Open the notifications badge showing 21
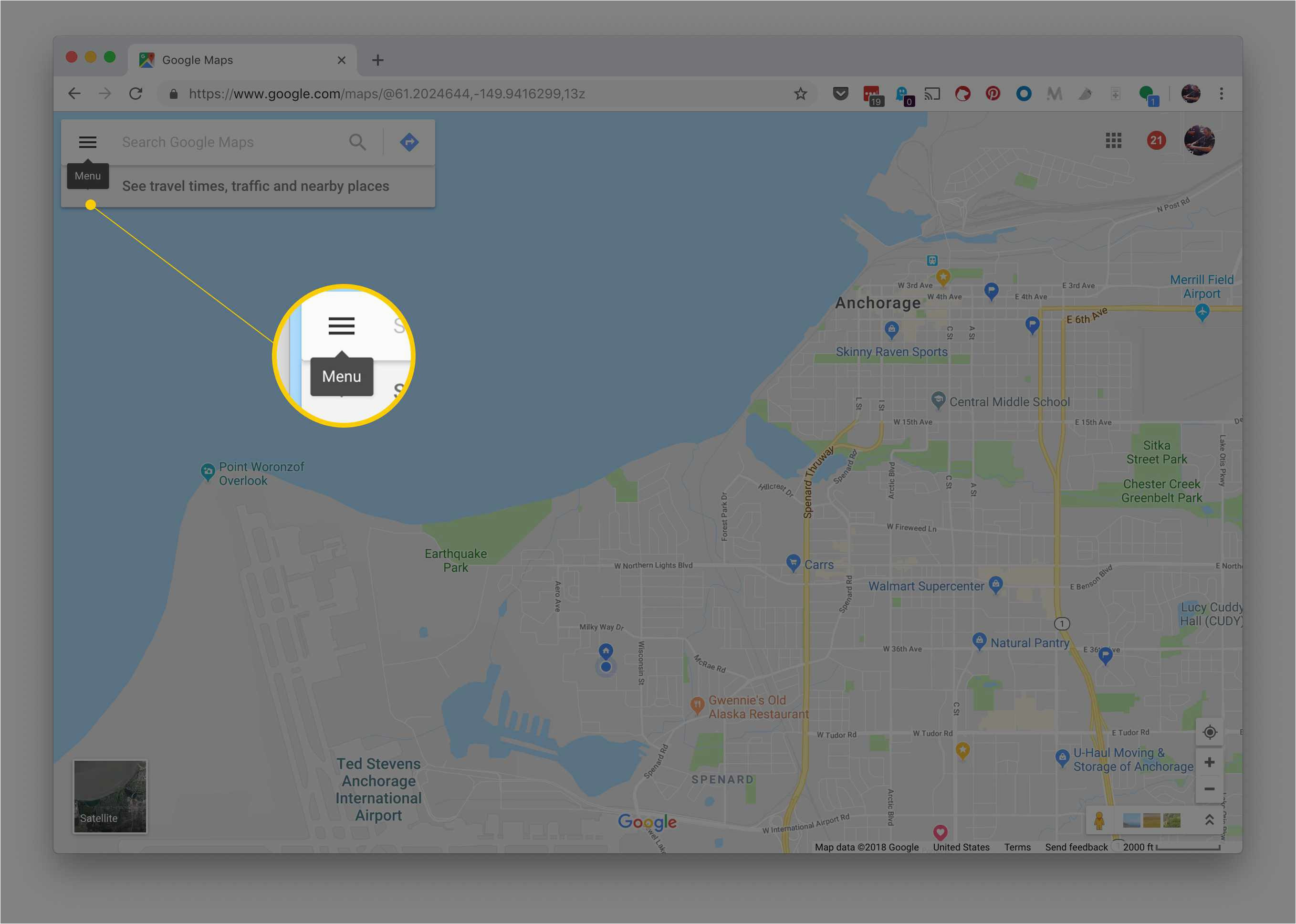The width and height of the screenshot is (1296, 924). (1156, 140)
